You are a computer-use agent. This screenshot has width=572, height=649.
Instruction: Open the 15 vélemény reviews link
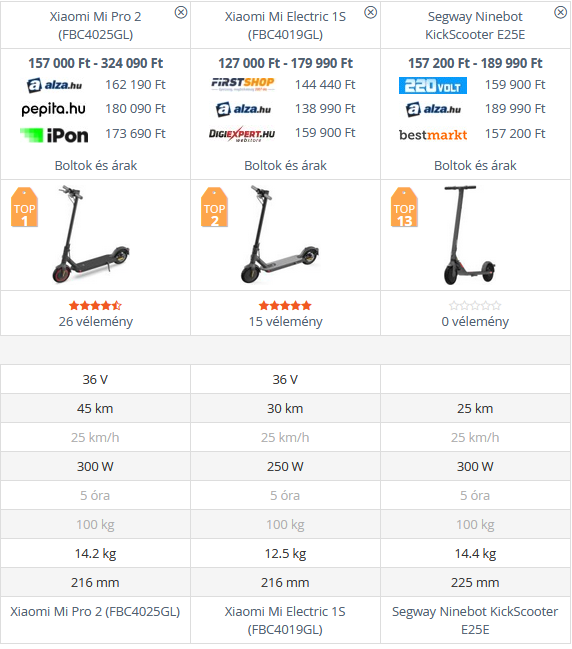click(x=285, y=322)
